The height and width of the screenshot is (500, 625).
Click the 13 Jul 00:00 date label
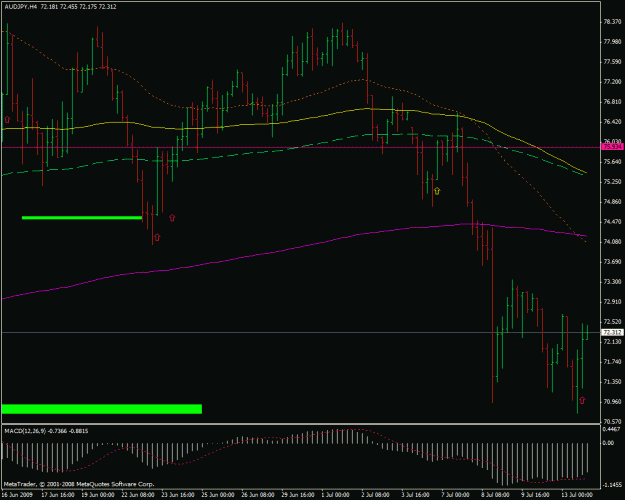(x=576, y=495)
